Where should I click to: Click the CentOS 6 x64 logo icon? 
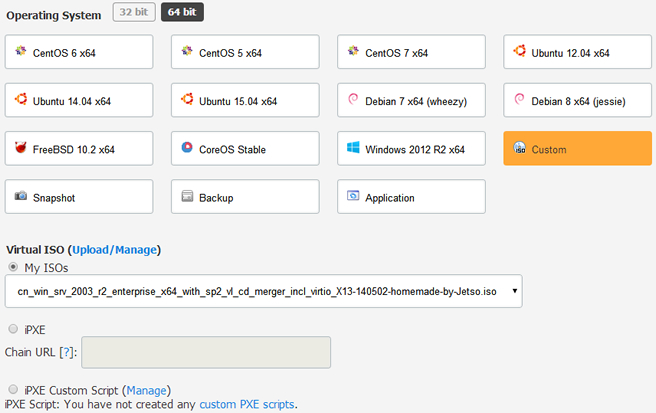[20, 52]
